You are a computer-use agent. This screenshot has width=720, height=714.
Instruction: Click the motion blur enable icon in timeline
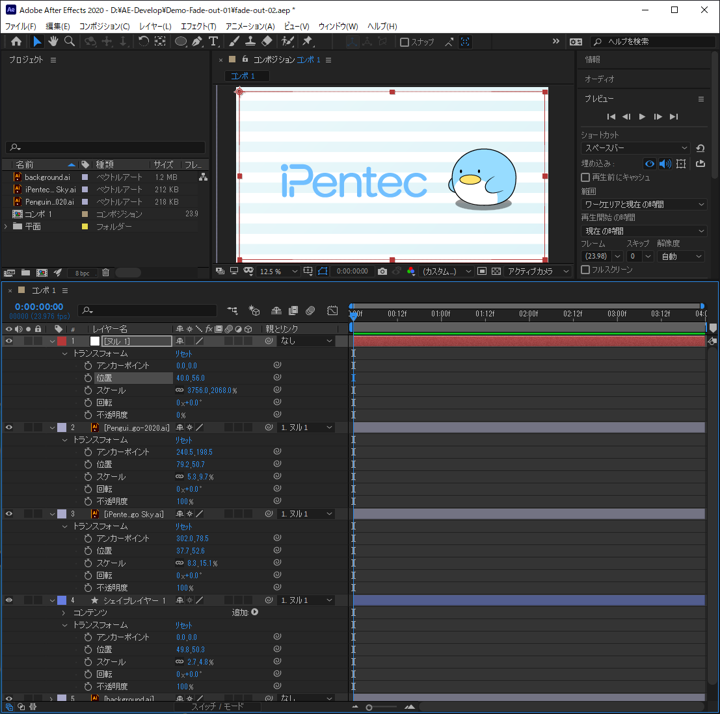(310, 311)
